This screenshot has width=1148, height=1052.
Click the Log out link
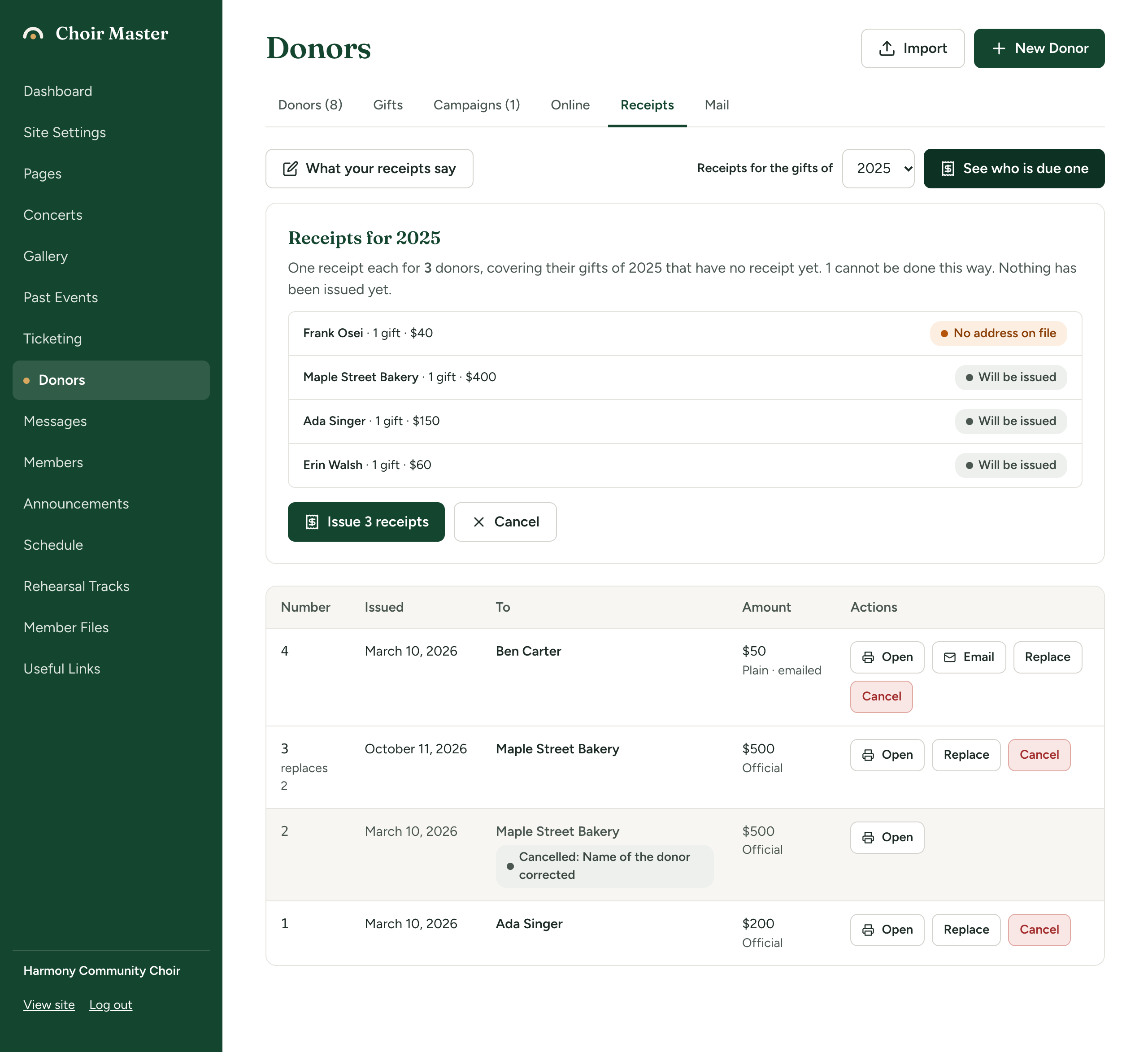[110, 1005]
